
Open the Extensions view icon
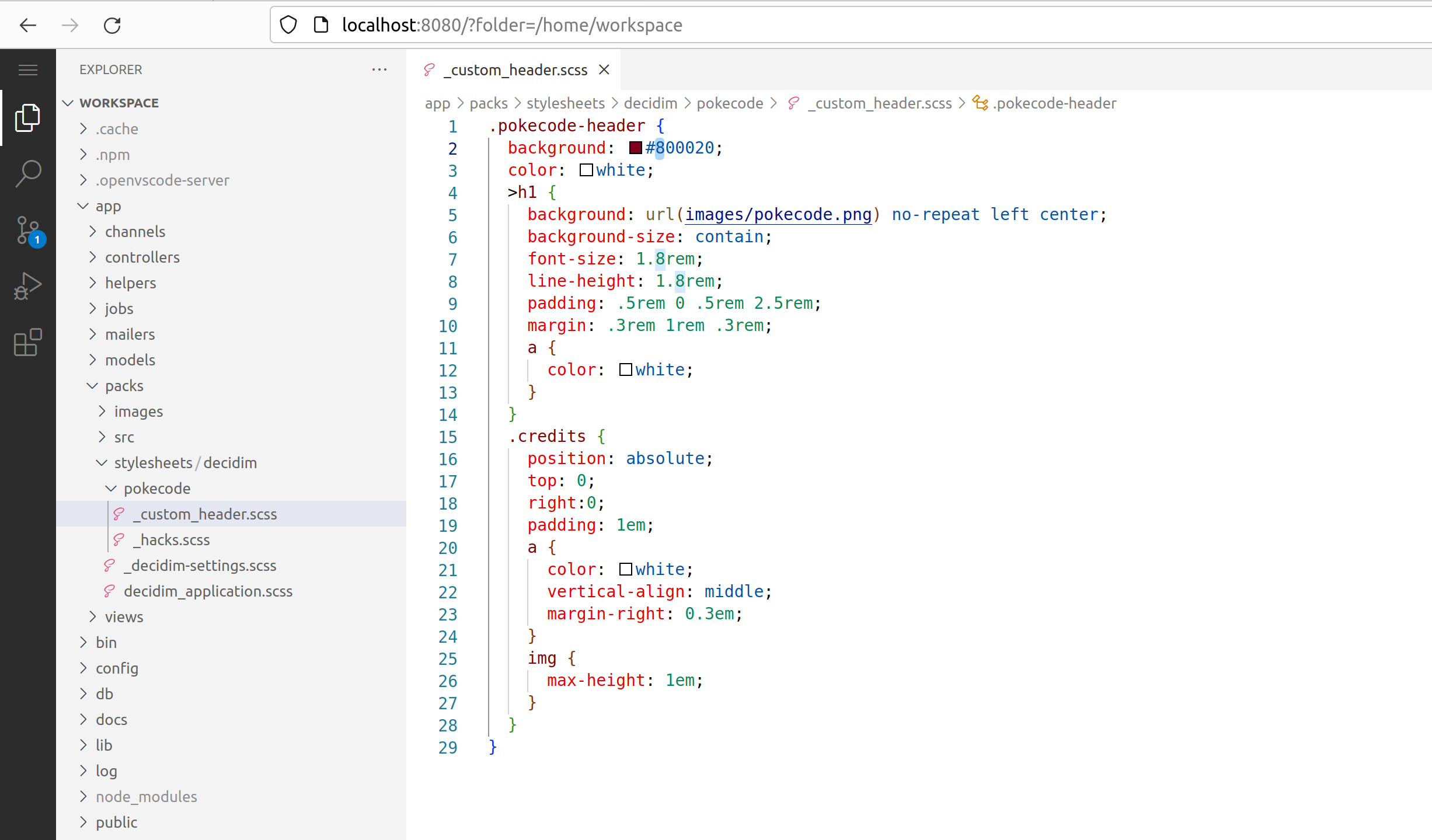click(x=28, y=342)
